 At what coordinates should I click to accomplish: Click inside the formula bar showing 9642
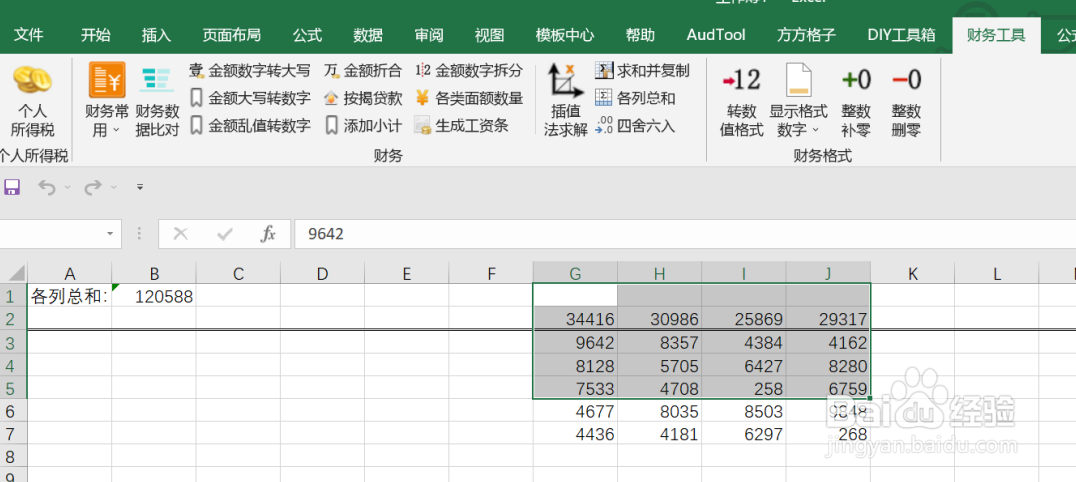(685, 234)
